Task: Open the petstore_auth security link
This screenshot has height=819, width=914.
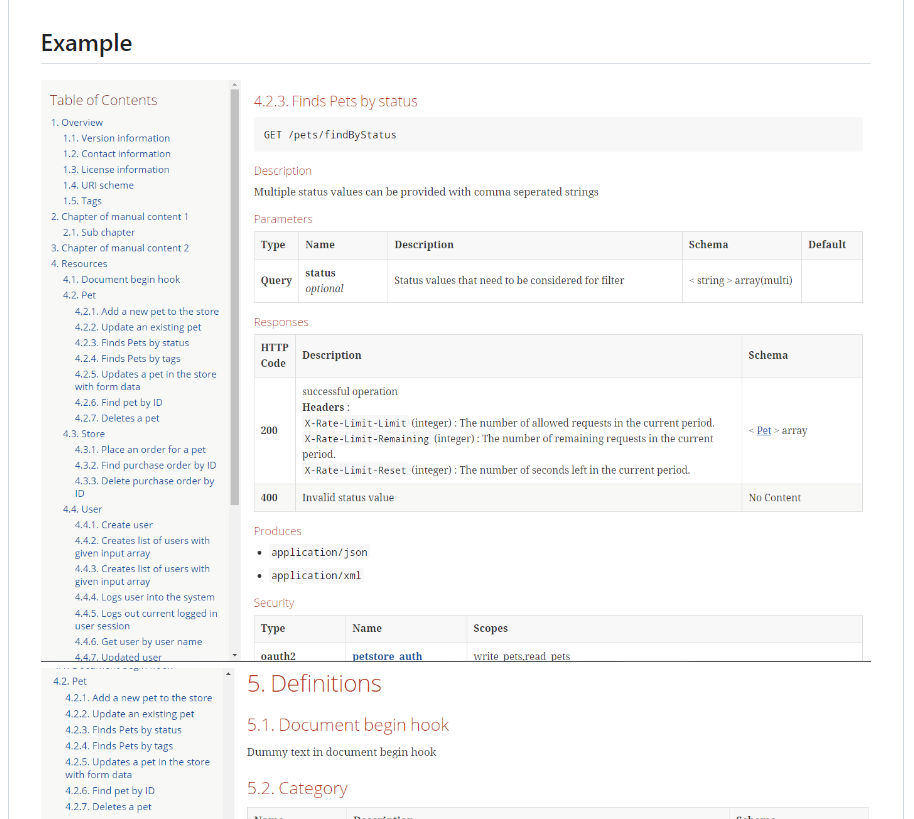Action: 387,656
